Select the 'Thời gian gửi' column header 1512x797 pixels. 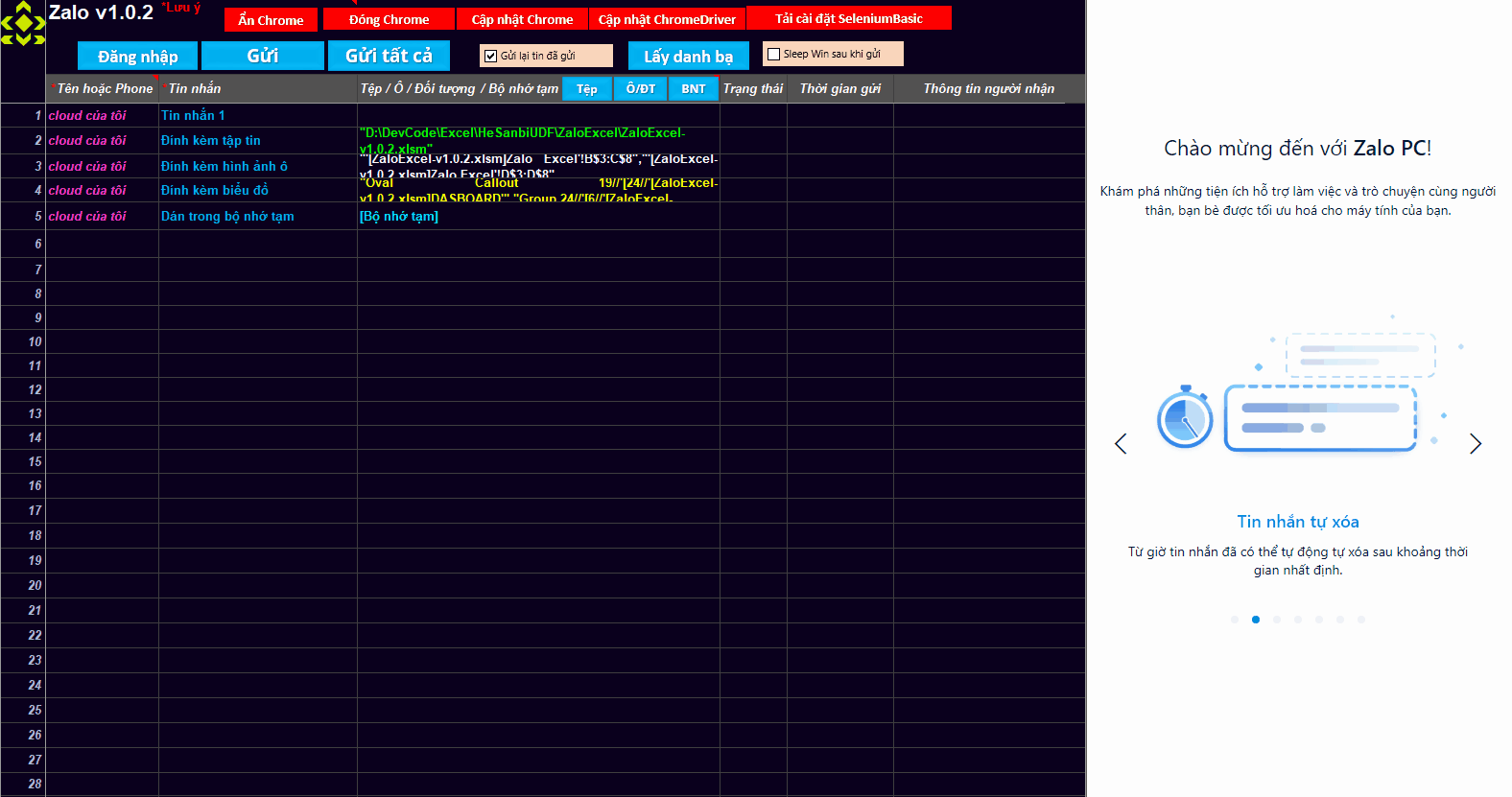tap(840, 88)
